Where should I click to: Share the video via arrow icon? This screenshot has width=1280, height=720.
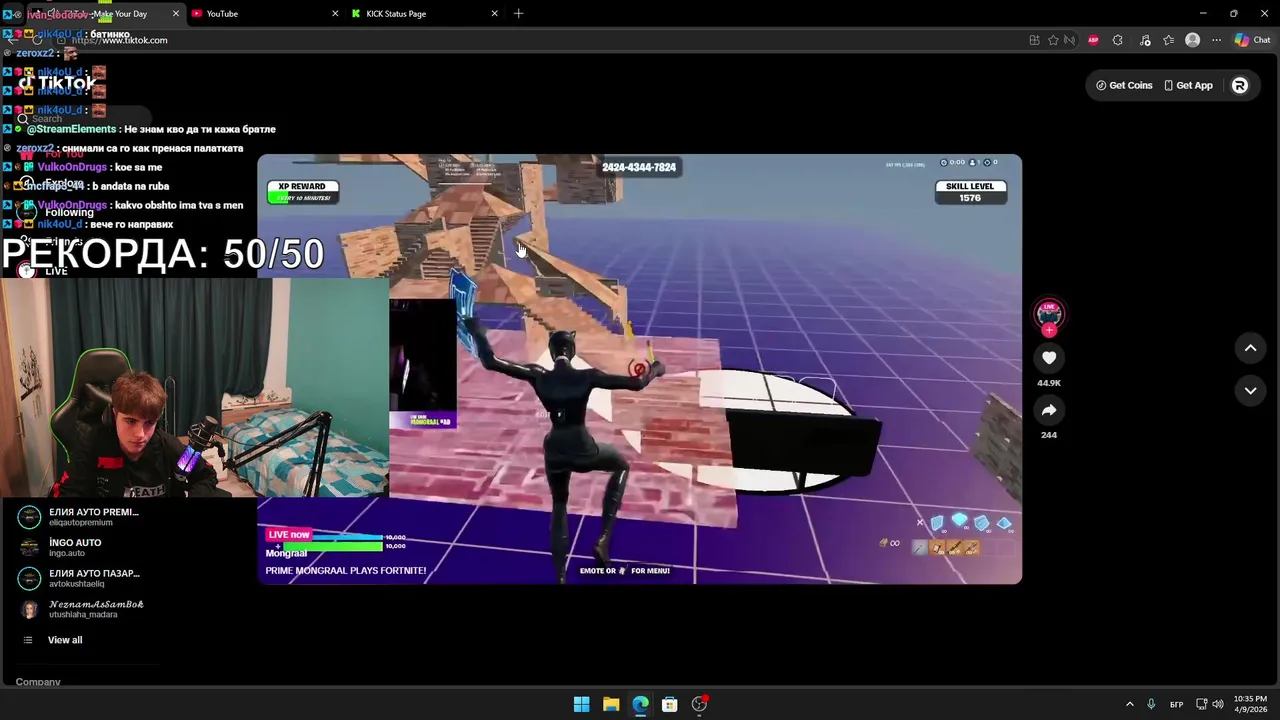tap(1049, 410)
